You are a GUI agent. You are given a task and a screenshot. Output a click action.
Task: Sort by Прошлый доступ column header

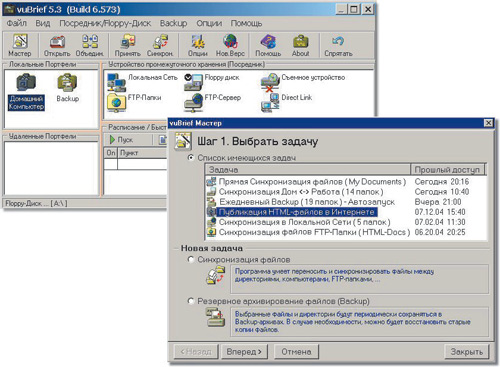click(447, 169)
